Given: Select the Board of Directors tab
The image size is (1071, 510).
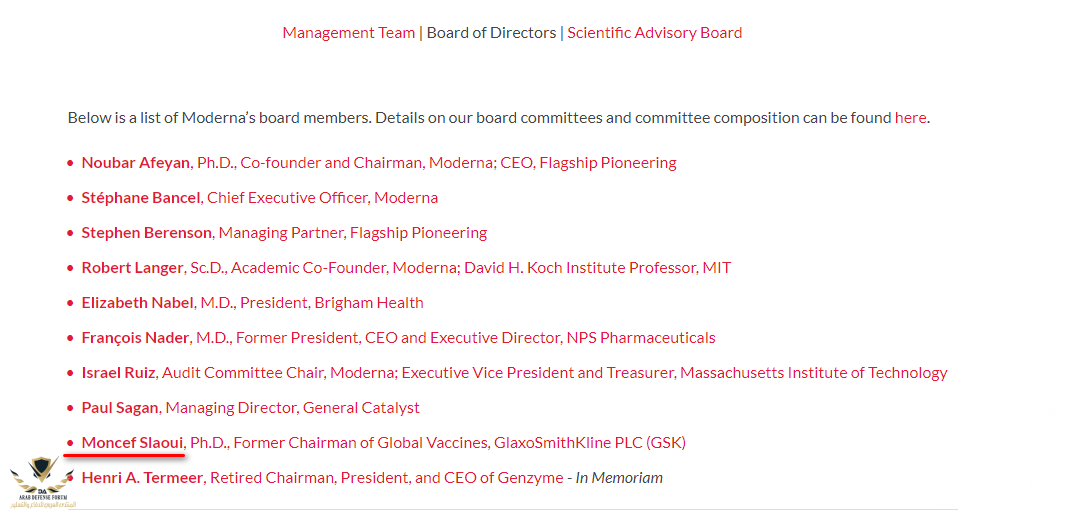Looking at the screenshot, I should pos(491,33).
